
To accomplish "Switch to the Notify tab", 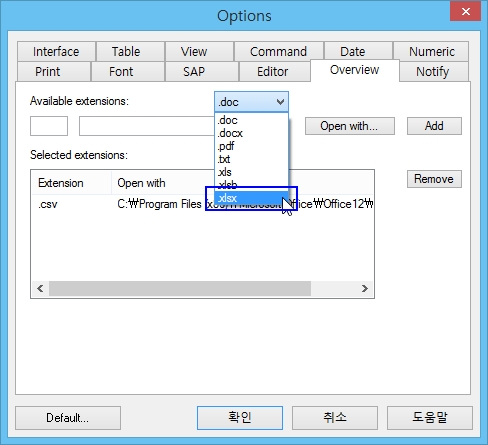I will 433,72.
